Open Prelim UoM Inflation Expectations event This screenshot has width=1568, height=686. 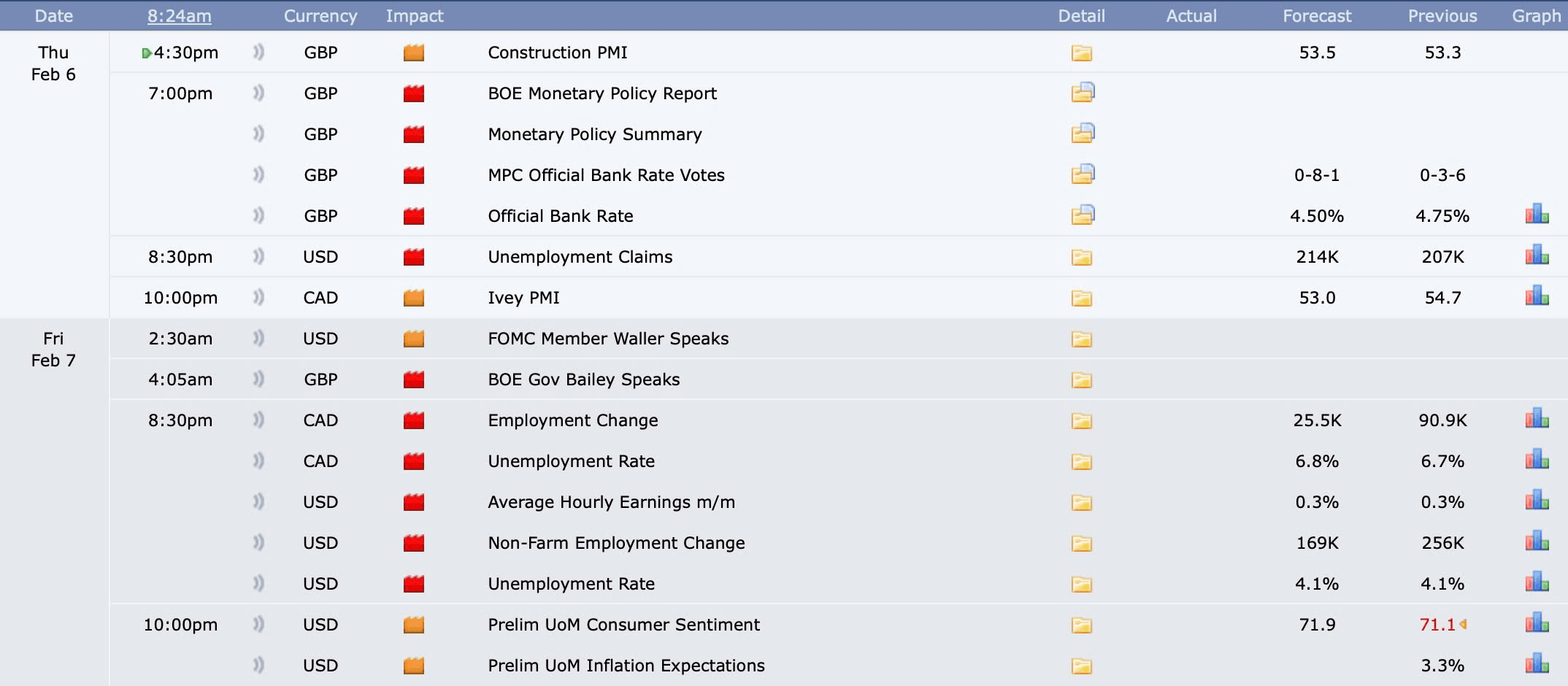(x=626, y=666)
